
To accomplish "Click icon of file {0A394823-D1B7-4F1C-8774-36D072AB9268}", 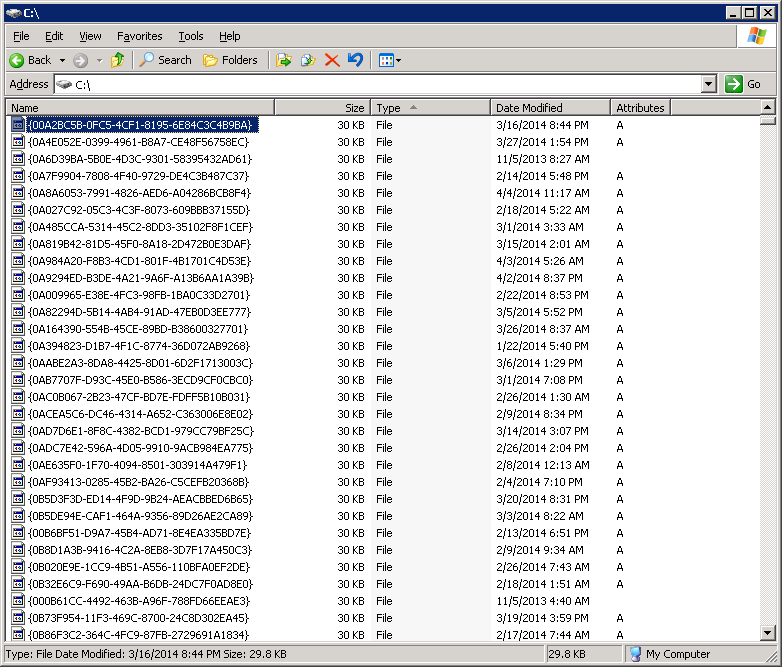I will click(x=18, y=346).
